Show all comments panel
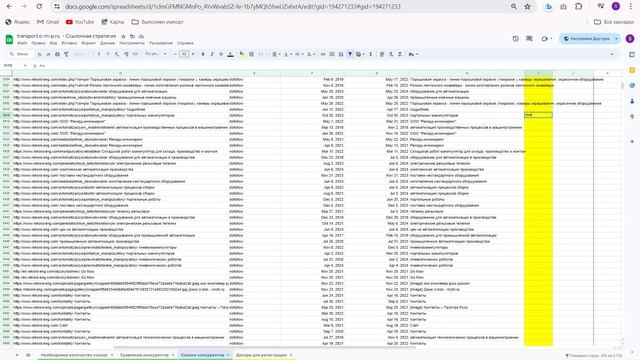This screenshot has height=360, width=640. tap(529, 39)
